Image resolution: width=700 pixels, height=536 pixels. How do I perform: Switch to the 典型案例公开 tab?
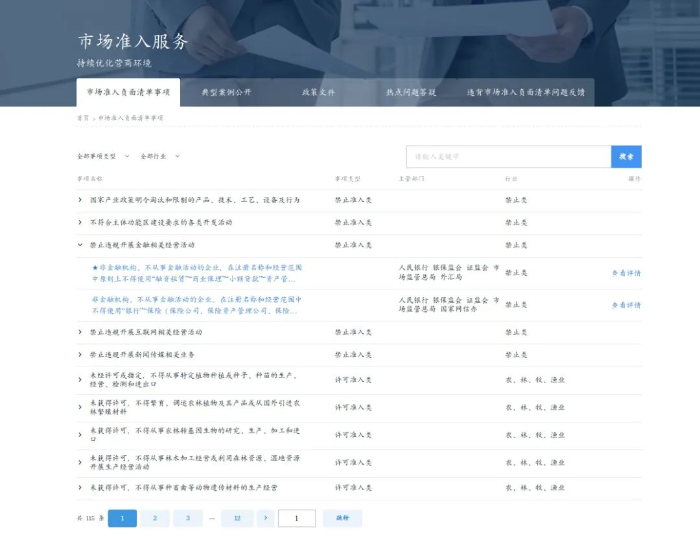click(226, 92)
